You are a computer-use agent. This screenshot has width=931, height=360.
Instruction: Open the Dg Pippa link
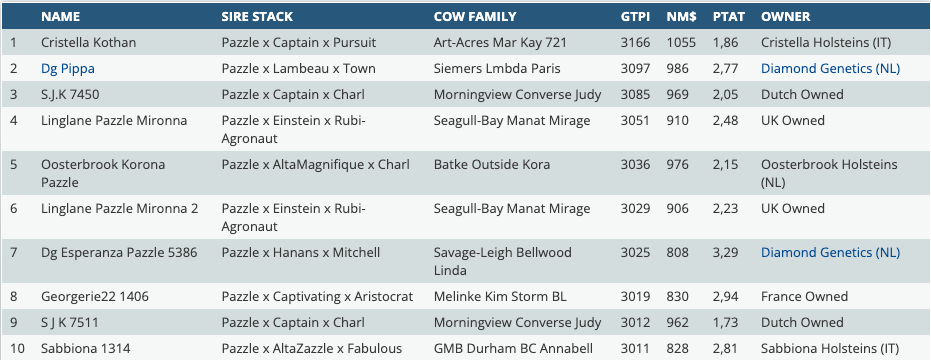(68, 69)
